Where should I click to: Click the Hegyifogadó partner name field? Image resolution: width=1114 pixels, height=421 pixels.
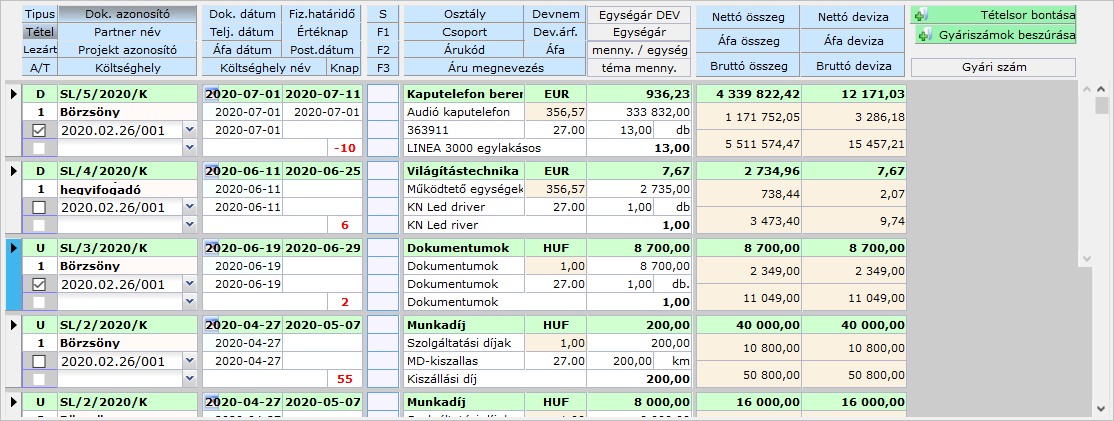click(x=125, y=189)
